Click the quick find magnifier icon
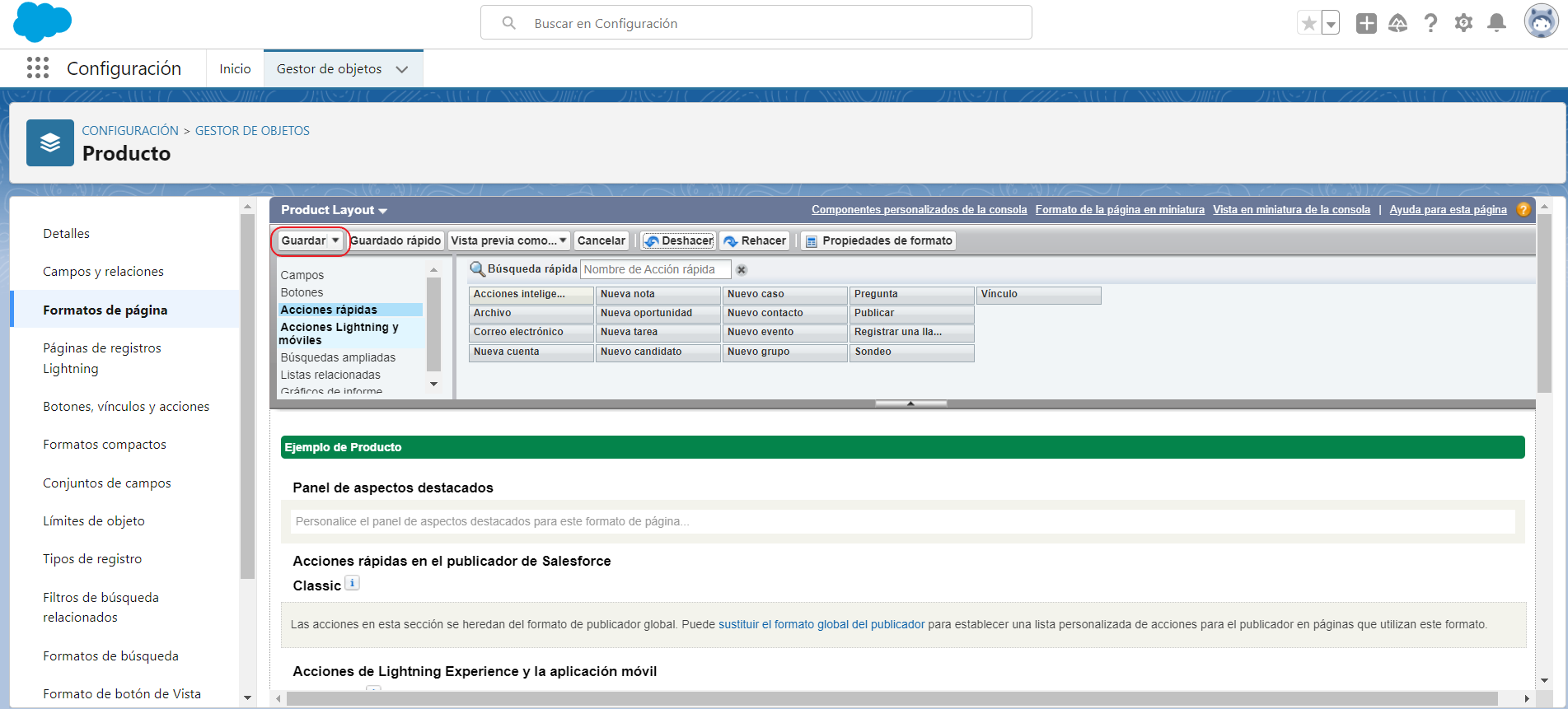The height and width of the screenshot is (709, 1568). 477,269
